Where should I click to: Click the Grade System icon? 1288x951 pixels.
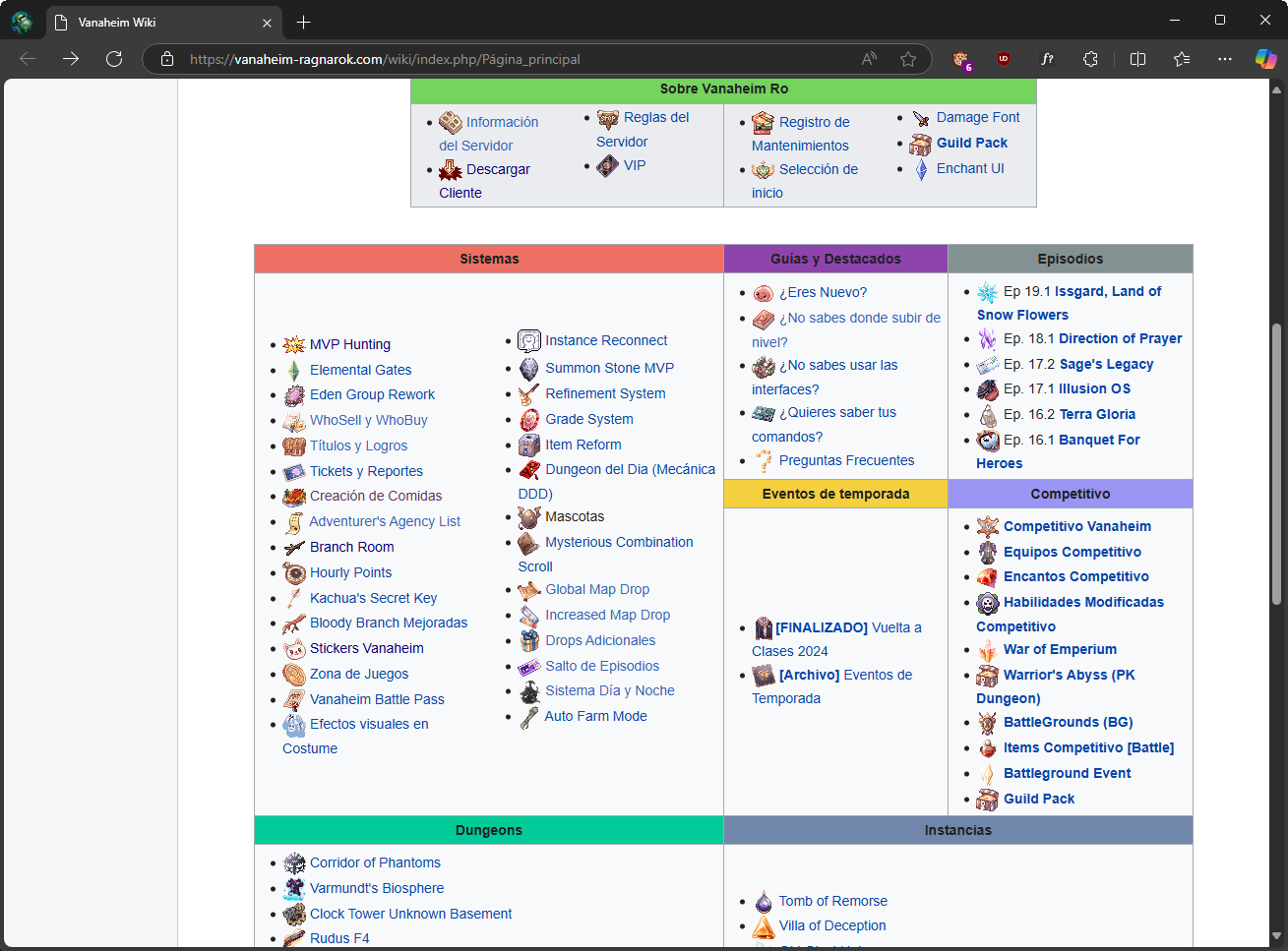(x=529, y=419)
